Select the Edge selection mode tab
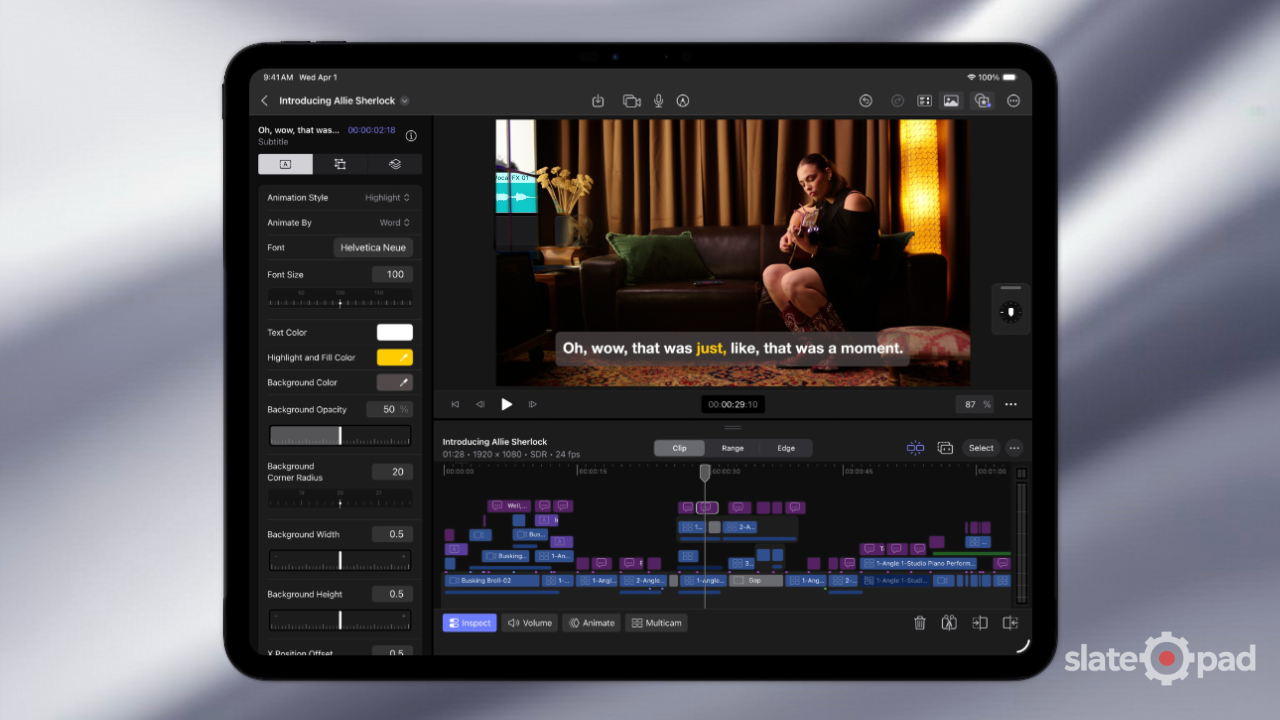The width and height of the screenshot is (1280, 720). 786,449
